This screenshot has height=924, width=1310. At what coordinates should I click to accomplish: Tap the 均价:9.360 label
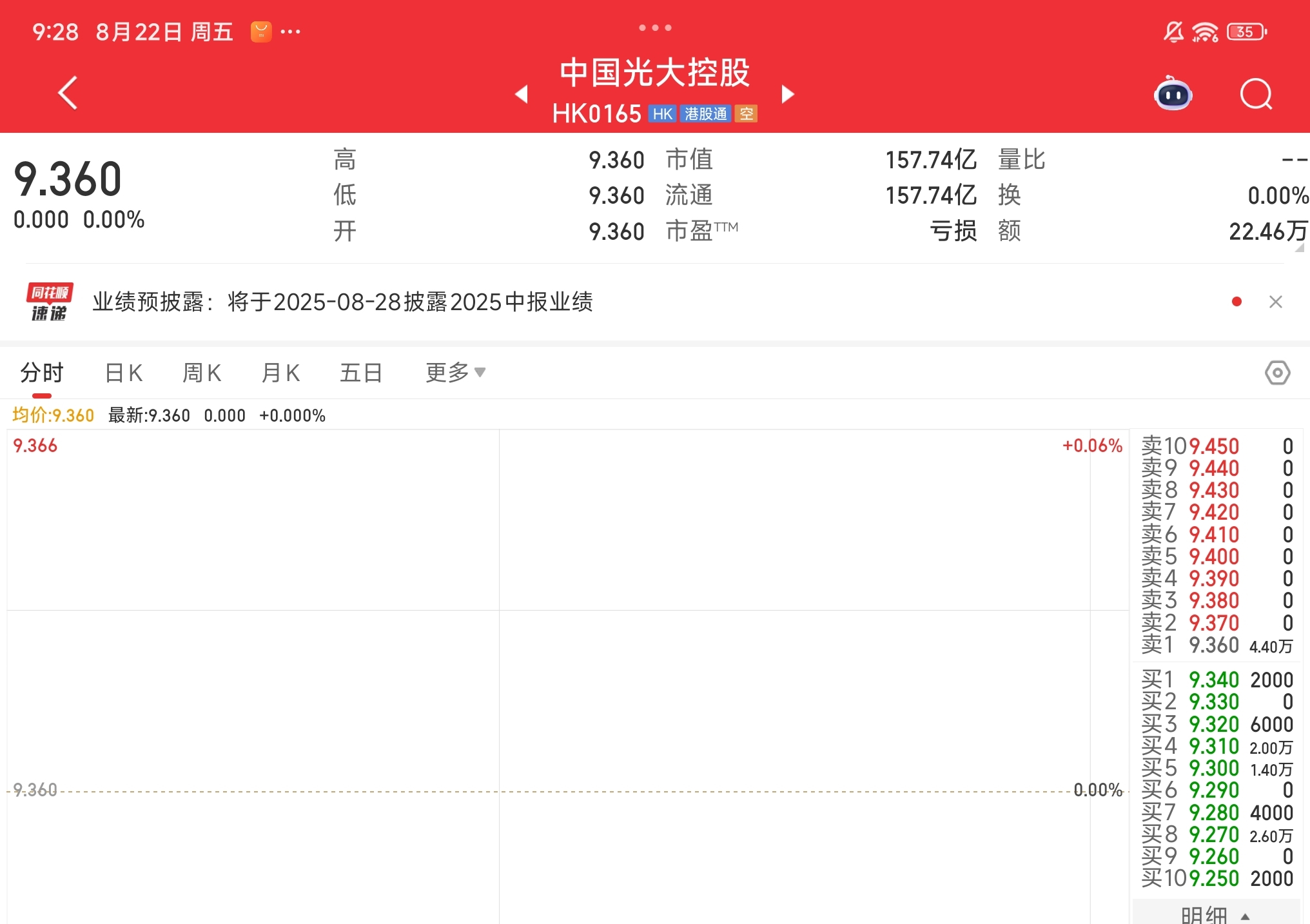[x=54, y=415]
